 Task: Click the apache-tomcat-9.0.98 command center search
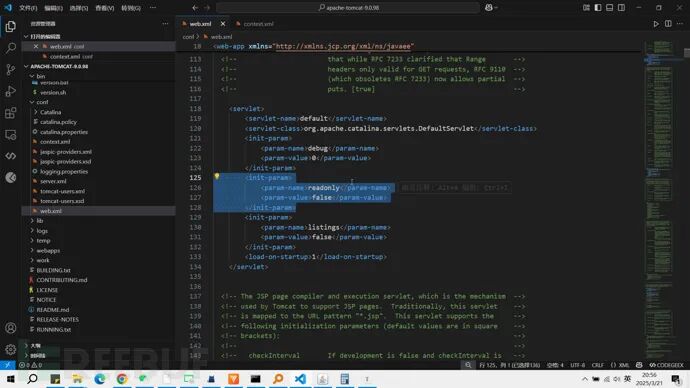(x=348, y=7)
